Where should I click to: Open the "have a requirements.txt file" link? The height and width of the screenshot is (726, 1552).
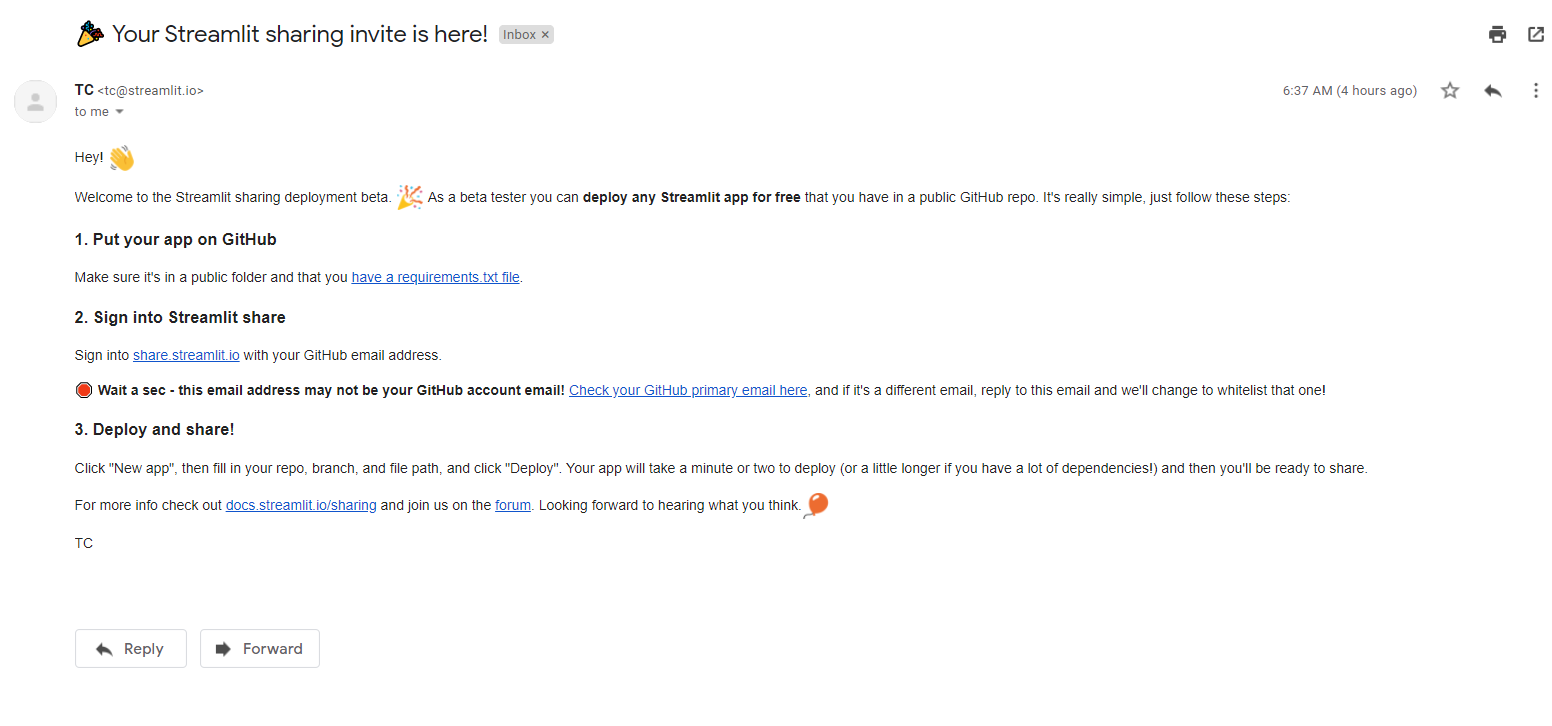(x=435, y=278)
